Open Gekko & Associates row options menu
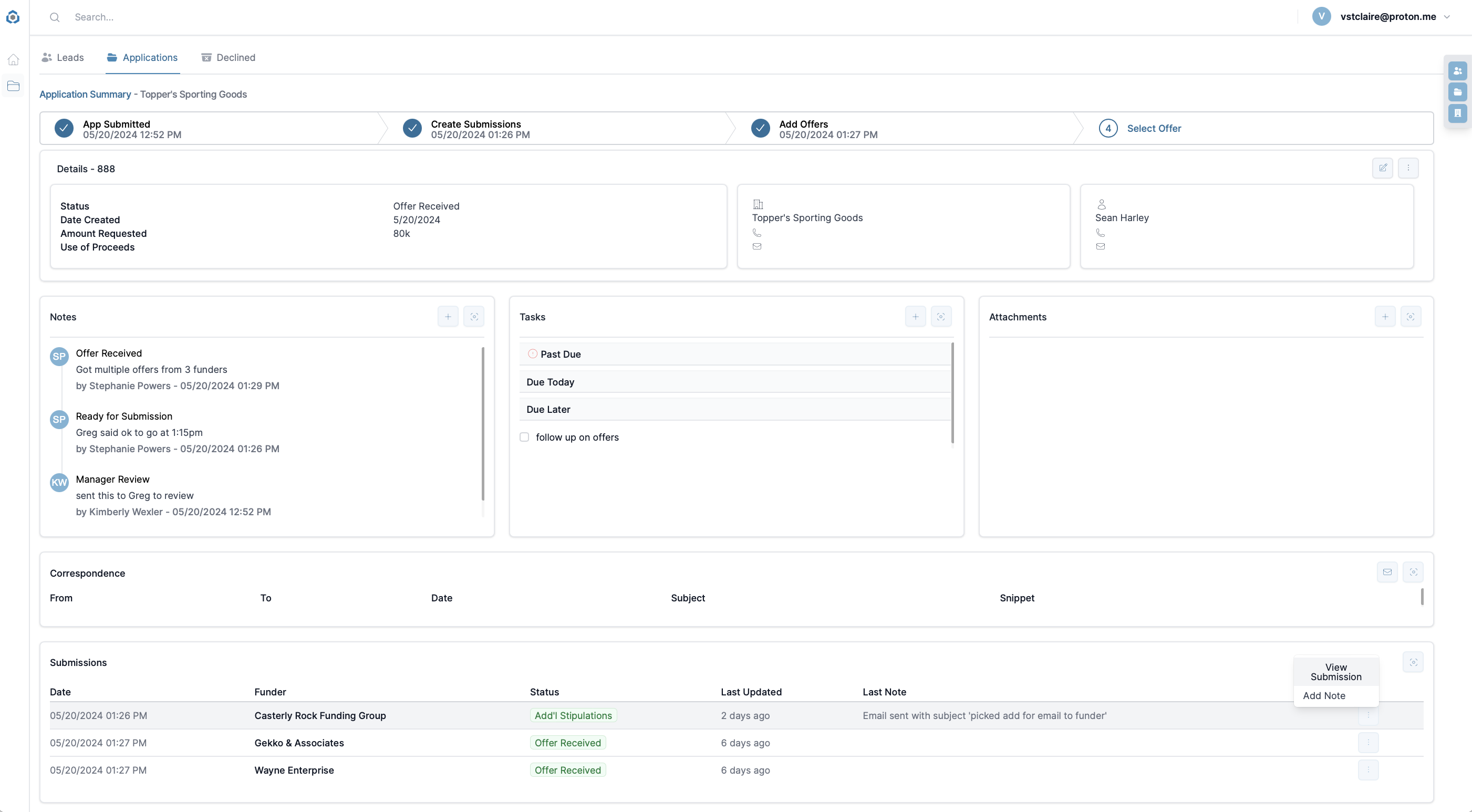 click(x=1368, y=743)
